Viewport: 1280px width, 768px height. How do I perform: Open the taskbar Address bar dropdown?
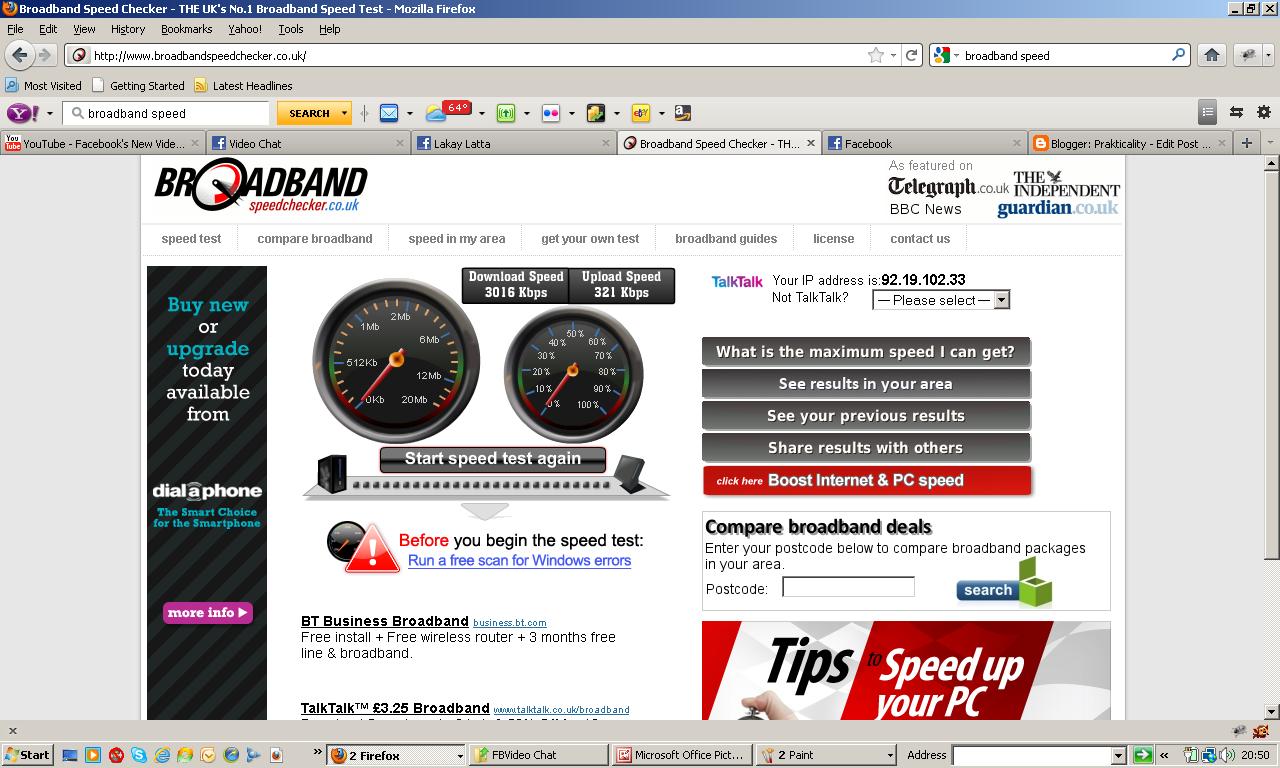(x=1119, y=756)
